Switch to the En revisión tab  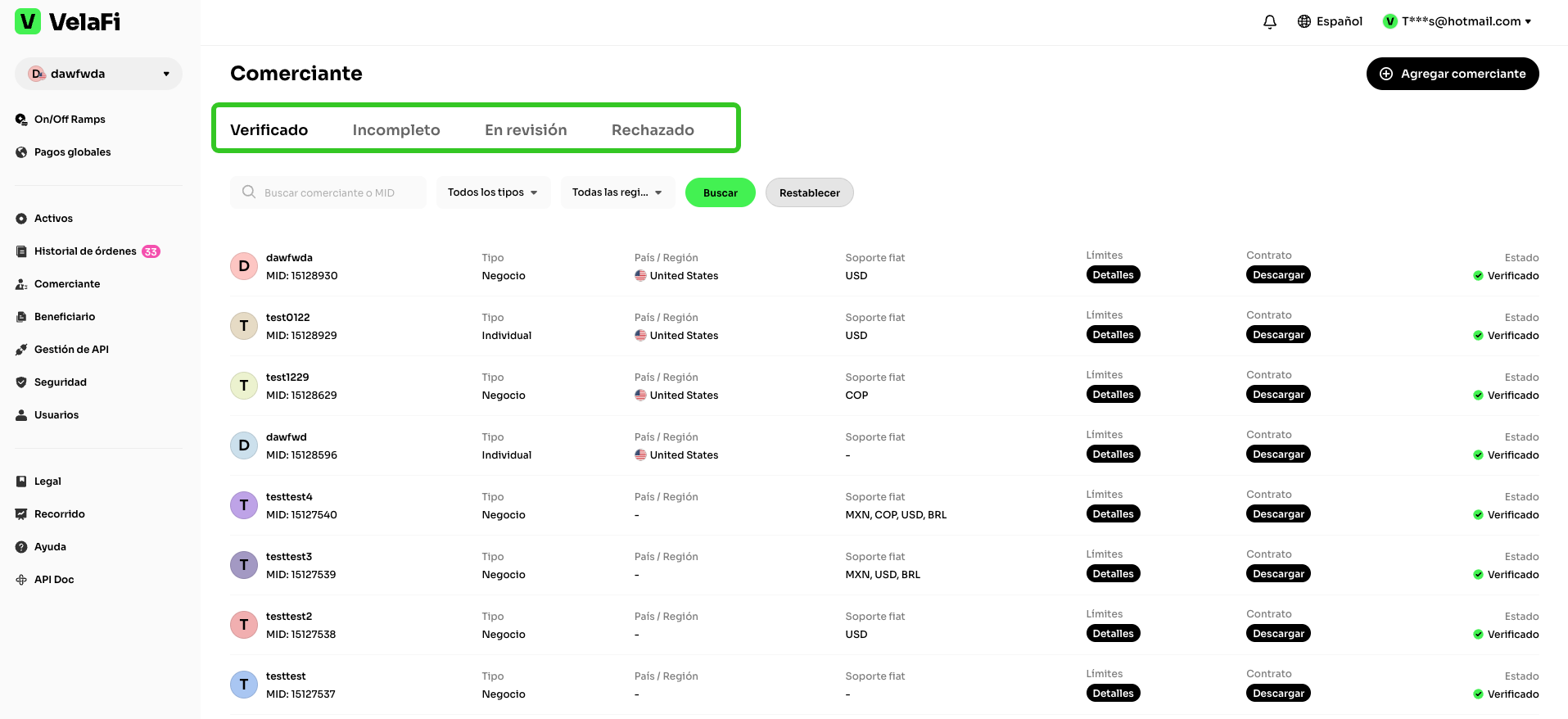point(526,130)
